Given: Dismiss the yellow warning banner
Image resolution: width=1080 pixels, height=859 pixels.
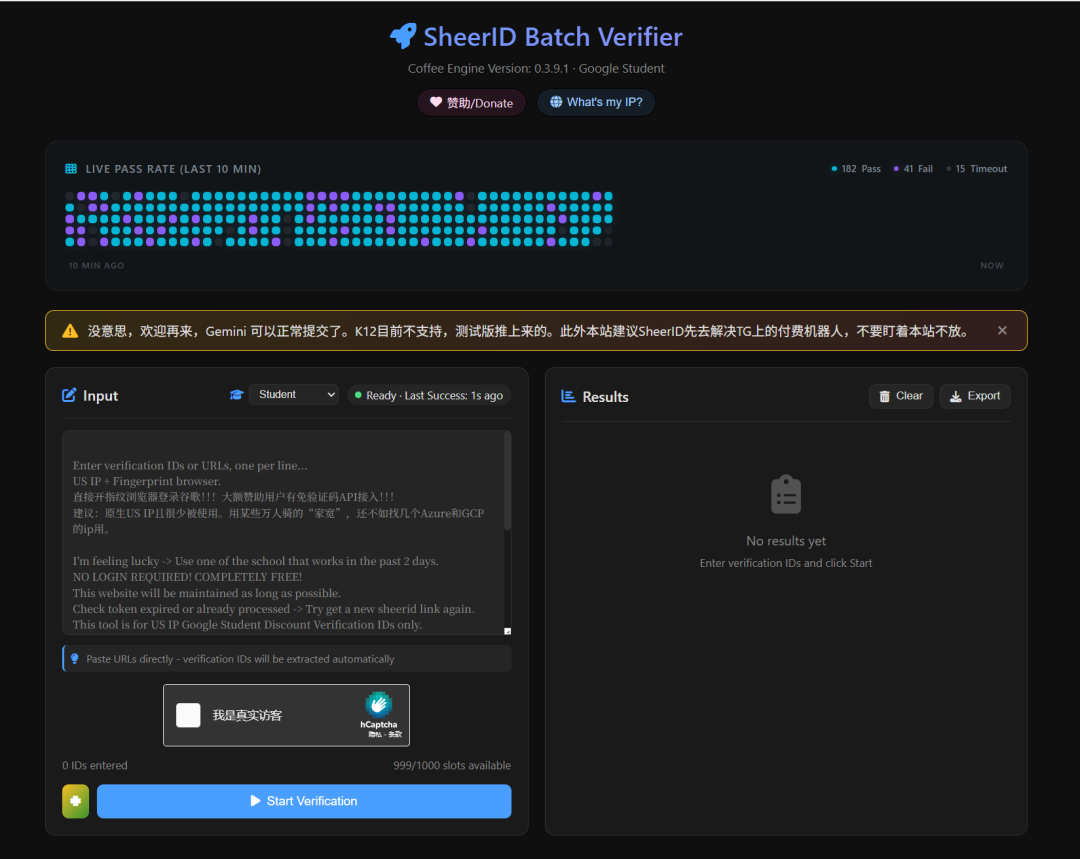Looking at the screenshot, I should point(1002,331).
